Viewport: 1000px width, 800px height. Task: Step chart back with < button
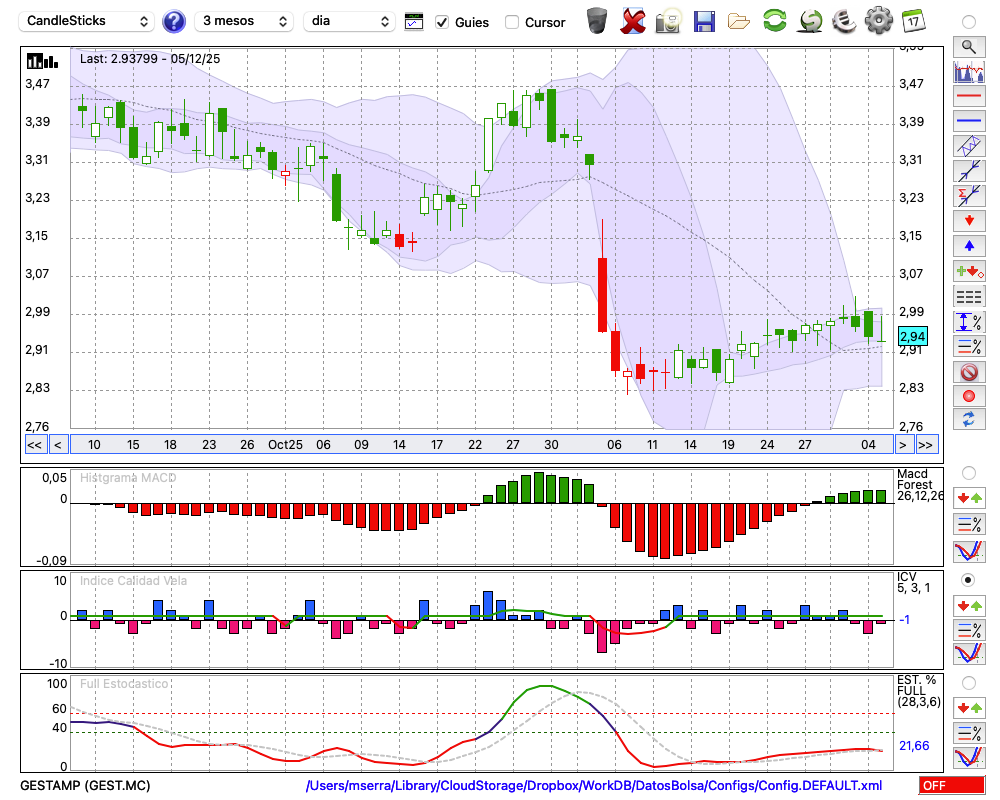(x=58, y=445)
